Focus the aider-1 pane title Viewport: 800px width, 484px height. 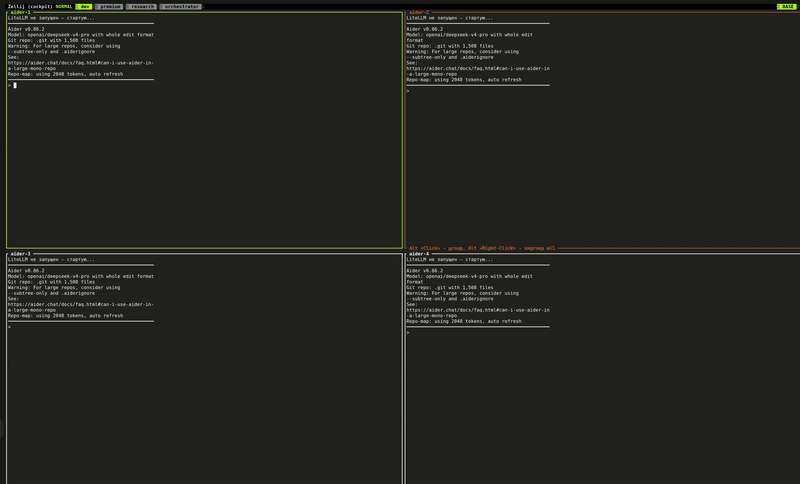tap(20, 12)
